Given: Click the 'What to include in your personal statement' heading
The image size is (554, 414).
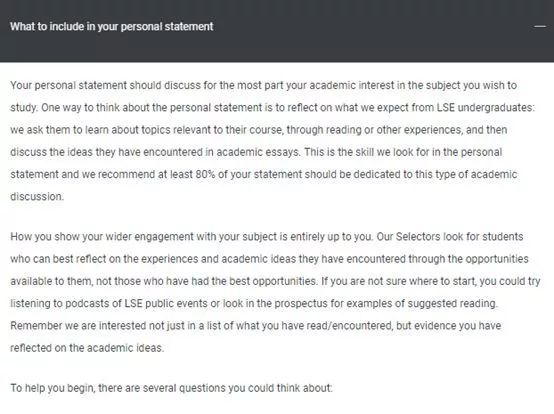Looking at the screenshot, I should pos(112,26).
